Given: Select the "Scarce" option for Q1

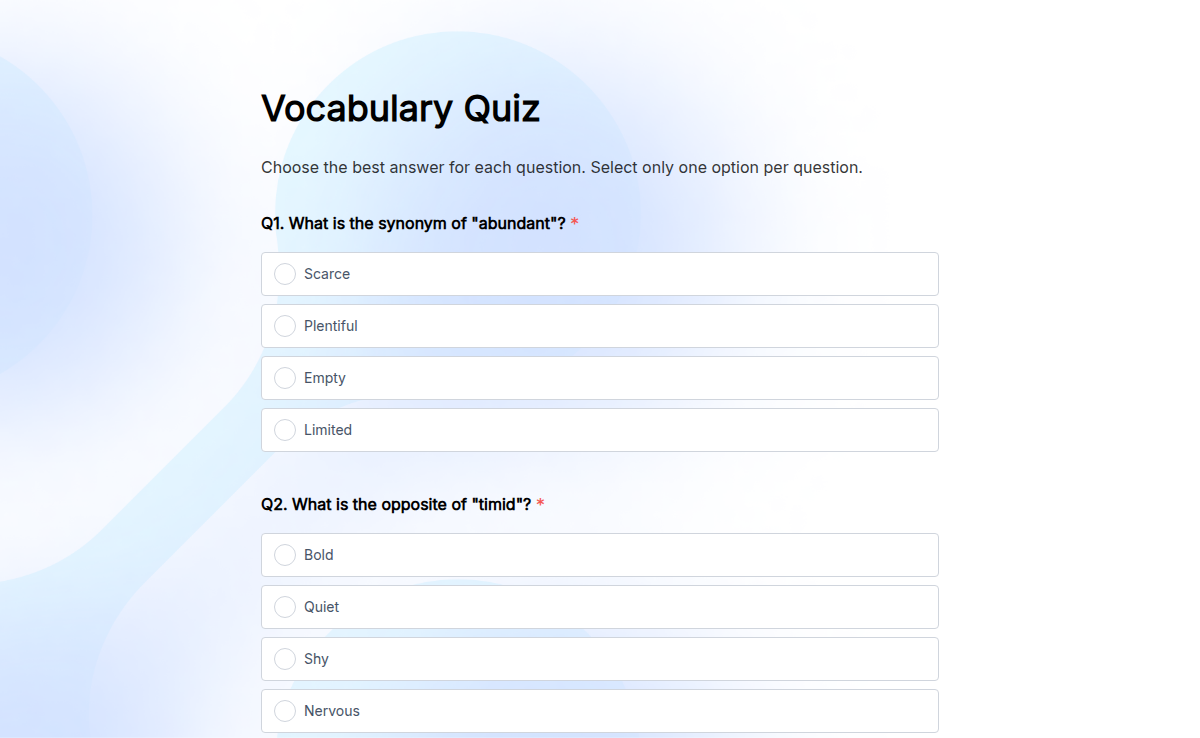Looking at the screenshot, I should click(600, 274).
